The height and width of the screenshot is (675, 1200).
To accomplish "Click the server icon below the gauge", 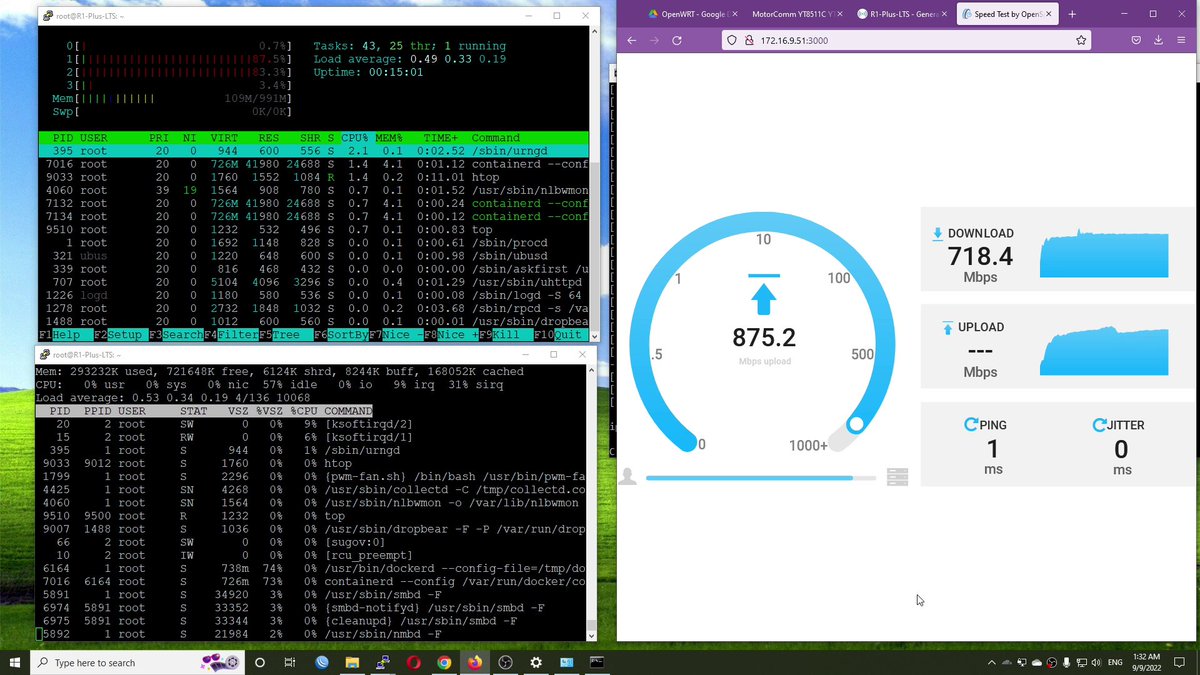I will tap(897, 478).
